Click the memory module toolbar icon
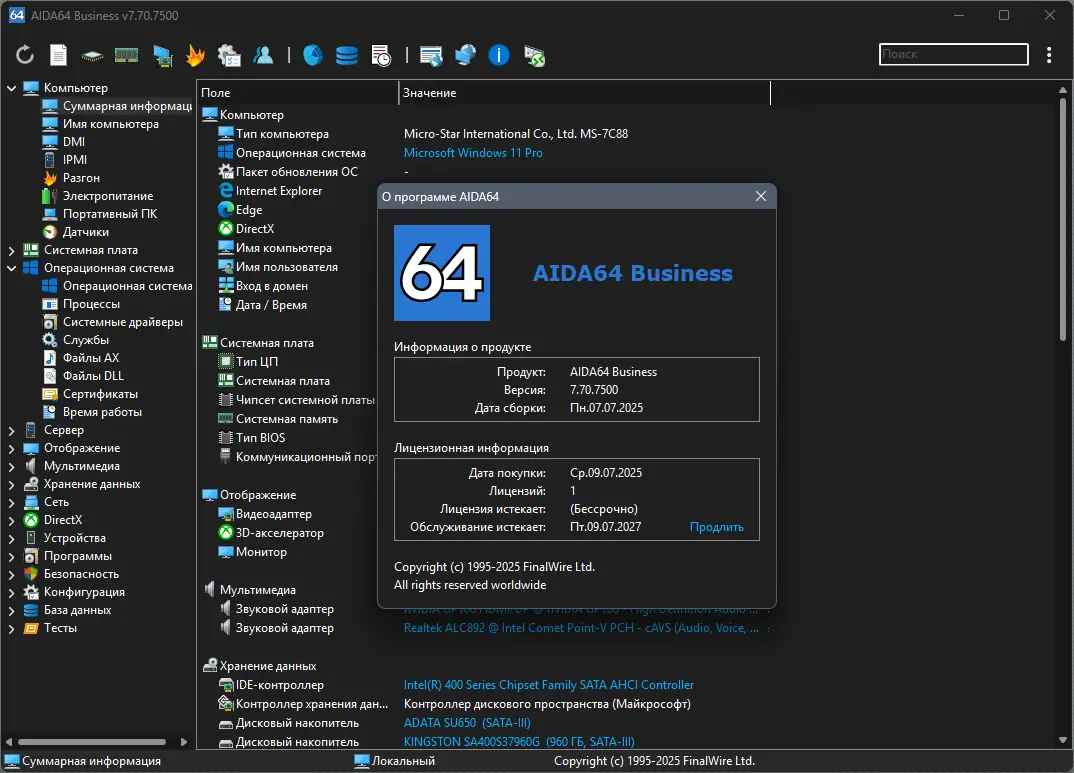Image resolution: width=1074 pixels, height=773 pixels. [127, 55]
